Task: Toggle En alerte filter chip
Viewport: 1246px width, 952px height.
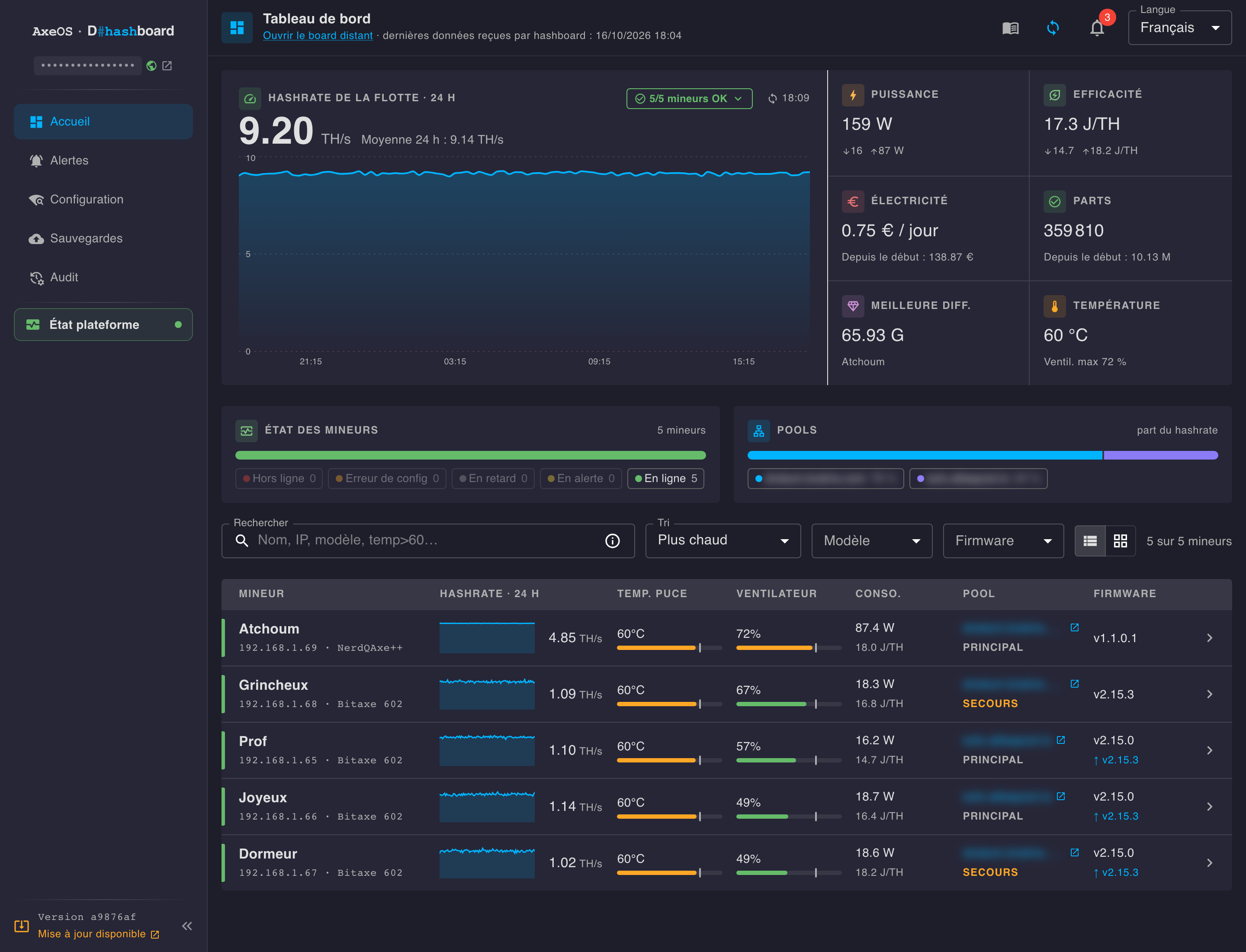Action: (581, 478)
